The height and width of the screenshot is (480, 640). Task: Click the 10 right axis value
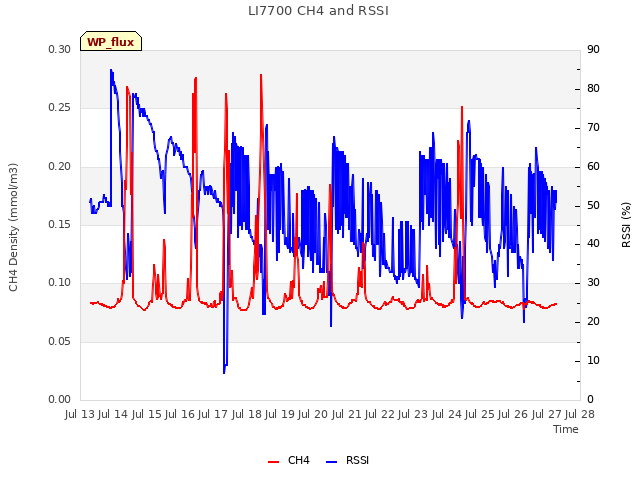click(x=593, y=361)
